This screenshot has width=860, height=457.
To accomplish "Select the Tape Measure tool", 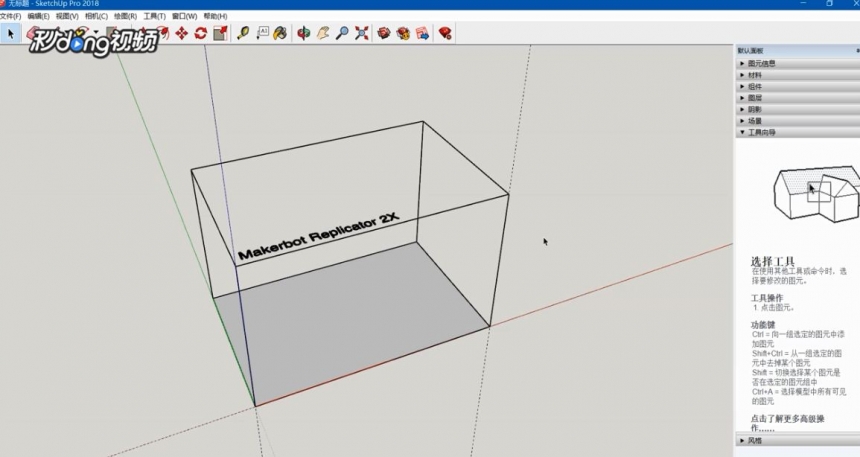I will [x=243, y=33].
